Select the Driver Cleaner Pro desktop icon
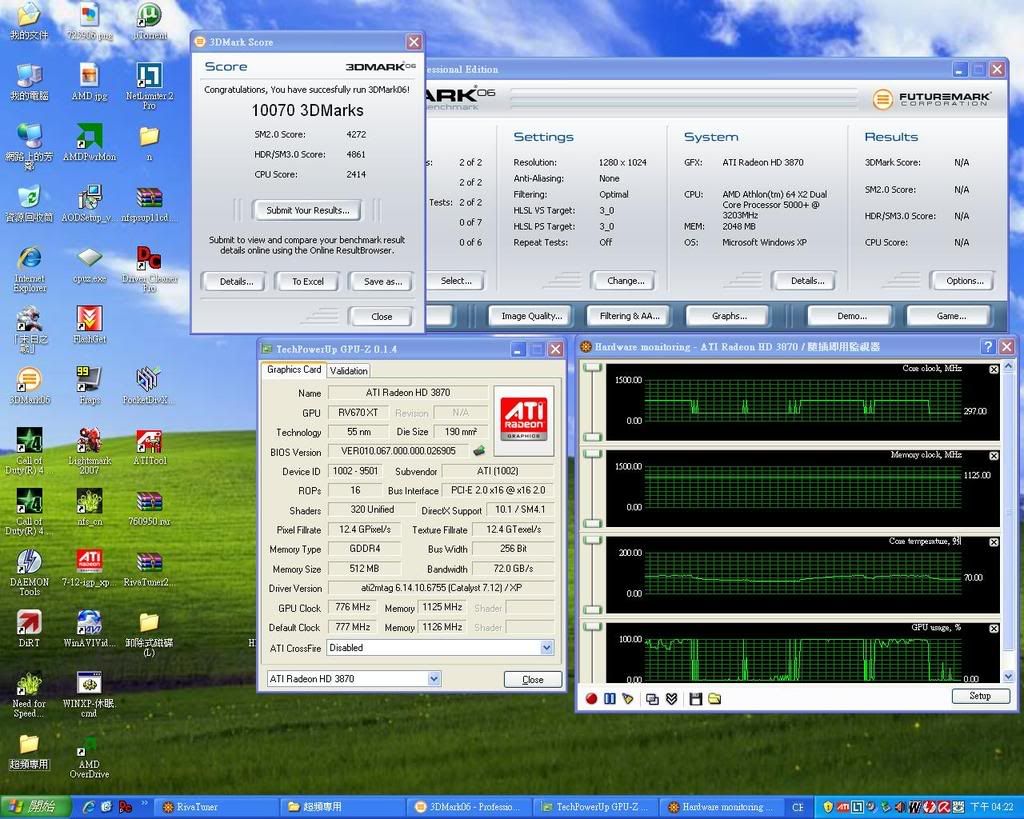 (150, 268)
